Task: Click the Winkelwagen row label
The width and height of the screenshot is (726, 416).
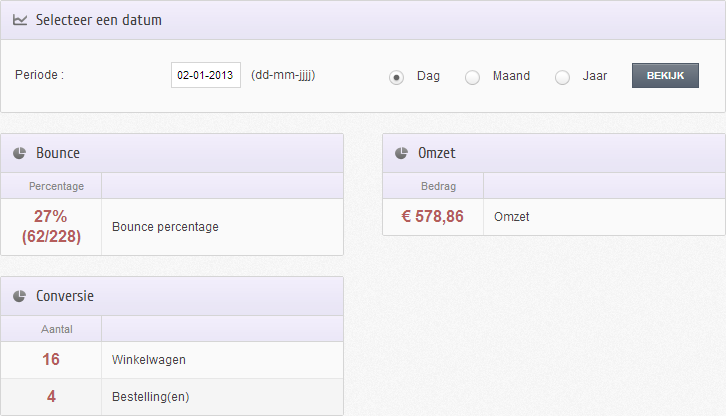Action: click(149, 360)
